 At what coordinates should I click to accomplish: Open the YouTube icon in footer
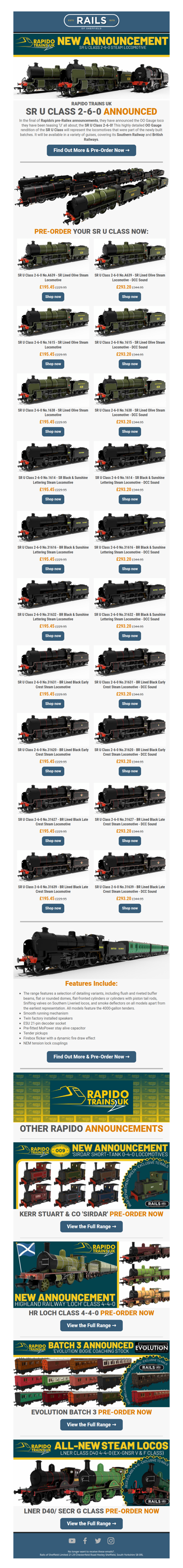pyautogui.click(x=72, y=1540)
